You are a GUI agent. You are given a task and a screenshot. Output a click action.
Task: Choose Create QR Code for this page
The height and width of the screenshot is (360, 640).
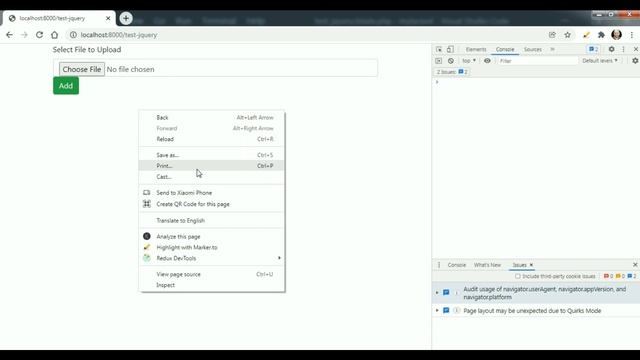click(x=212, y=204)
